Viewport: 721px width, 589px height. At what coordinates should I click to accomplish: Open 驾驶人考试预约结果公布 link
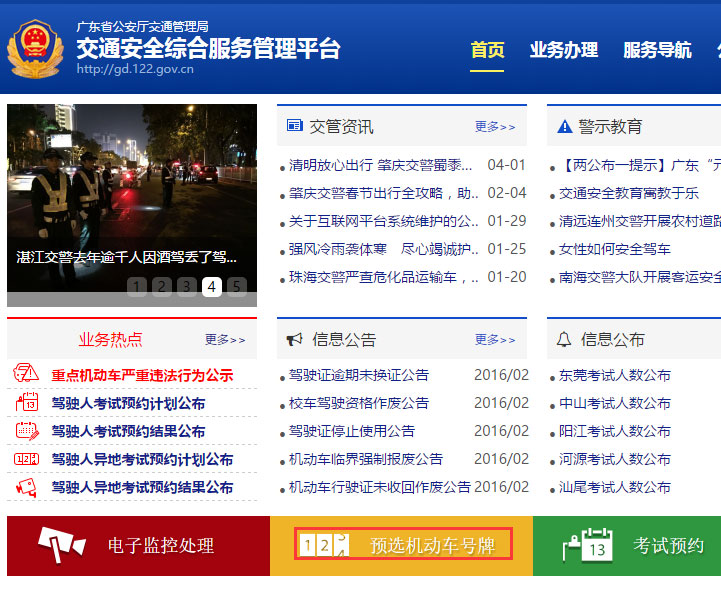point(128,431)
